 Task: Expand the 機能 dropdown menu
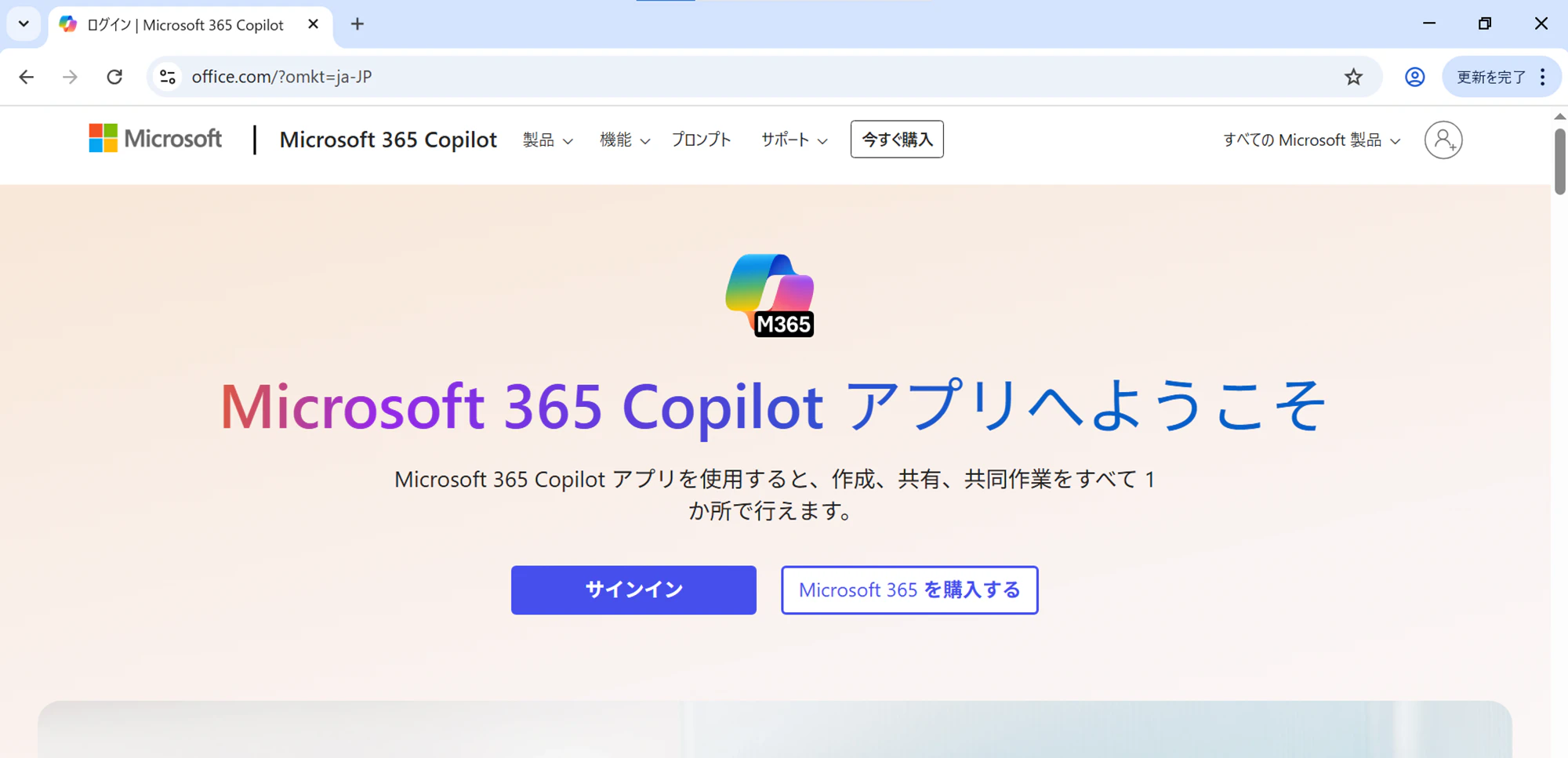click(x=624, y=140)
